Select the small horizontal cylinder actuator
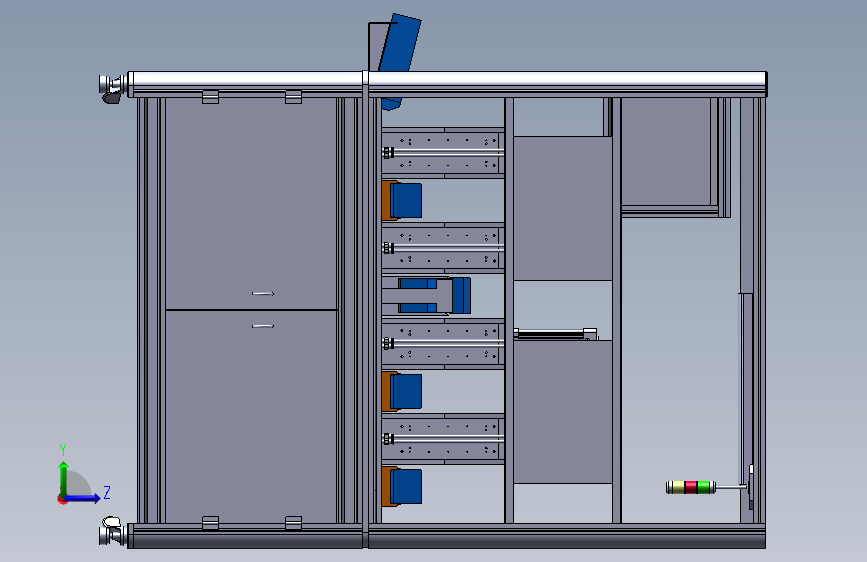Image resolution: width=867 pixels, height=562 pixels. click(555, 334)
